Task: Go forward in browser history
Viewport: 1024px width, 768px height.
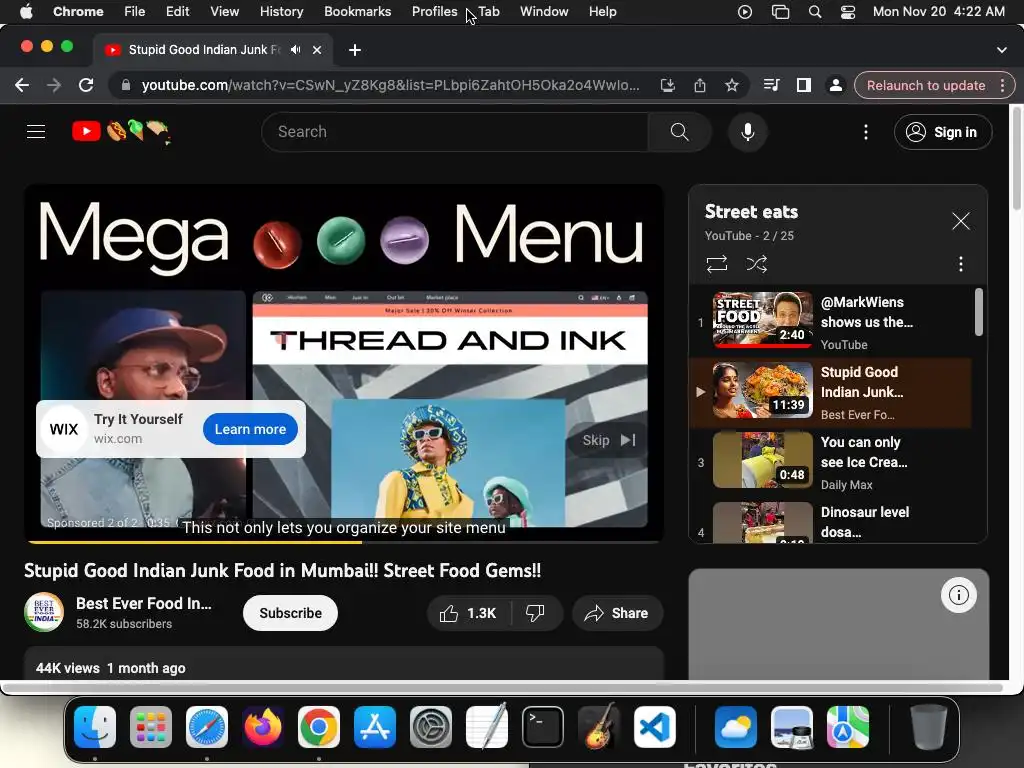Action: click(x=54, y=86)
